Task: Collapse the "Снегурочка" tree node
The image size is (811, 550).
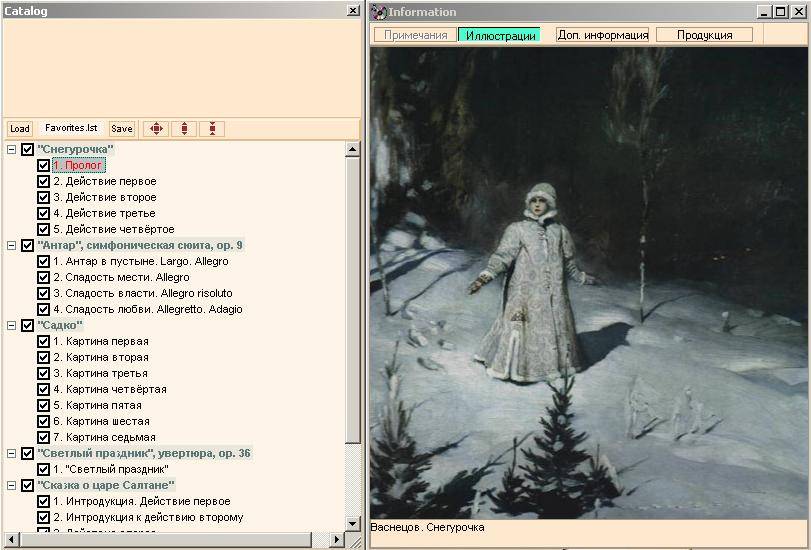Action: pyautogui.click(x=11, y=150)
